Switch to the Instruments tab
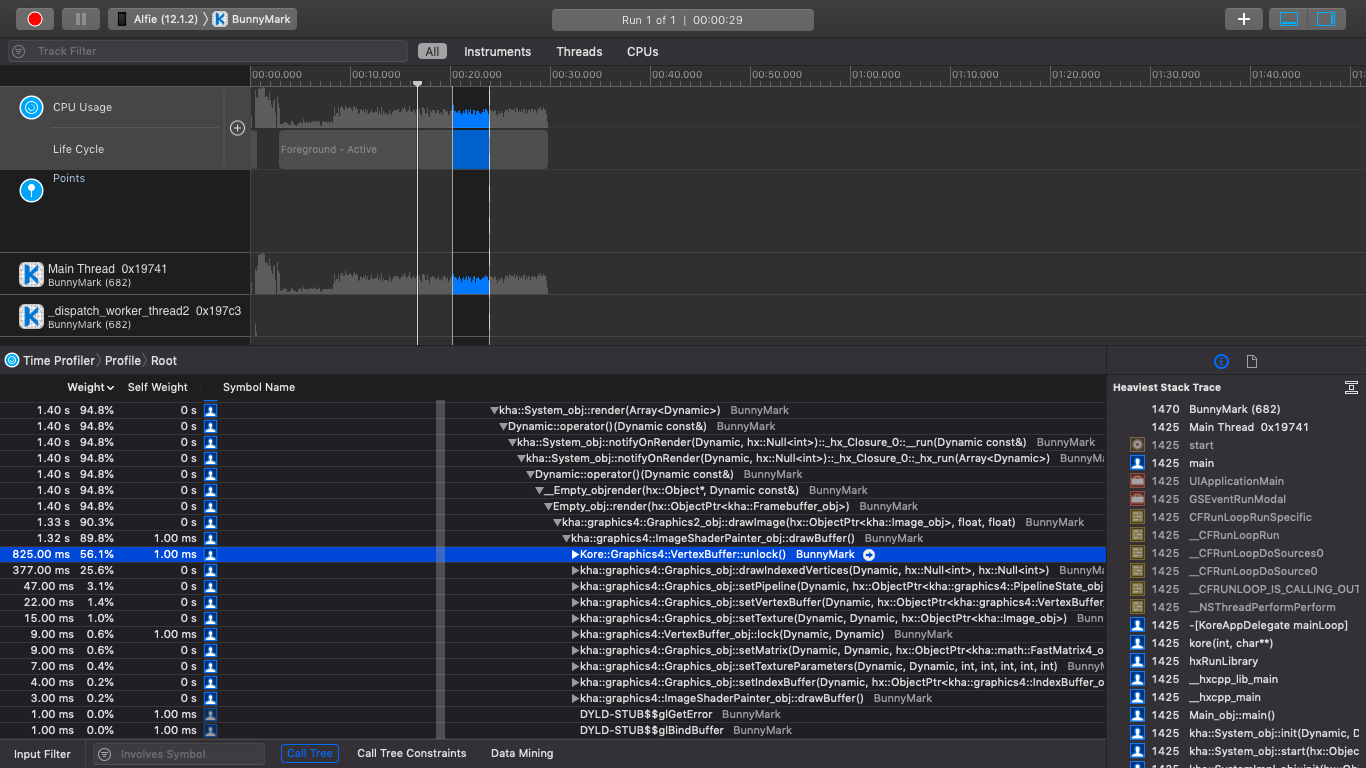This screenshot has width=1366, height=768. (x=497, y=52)
